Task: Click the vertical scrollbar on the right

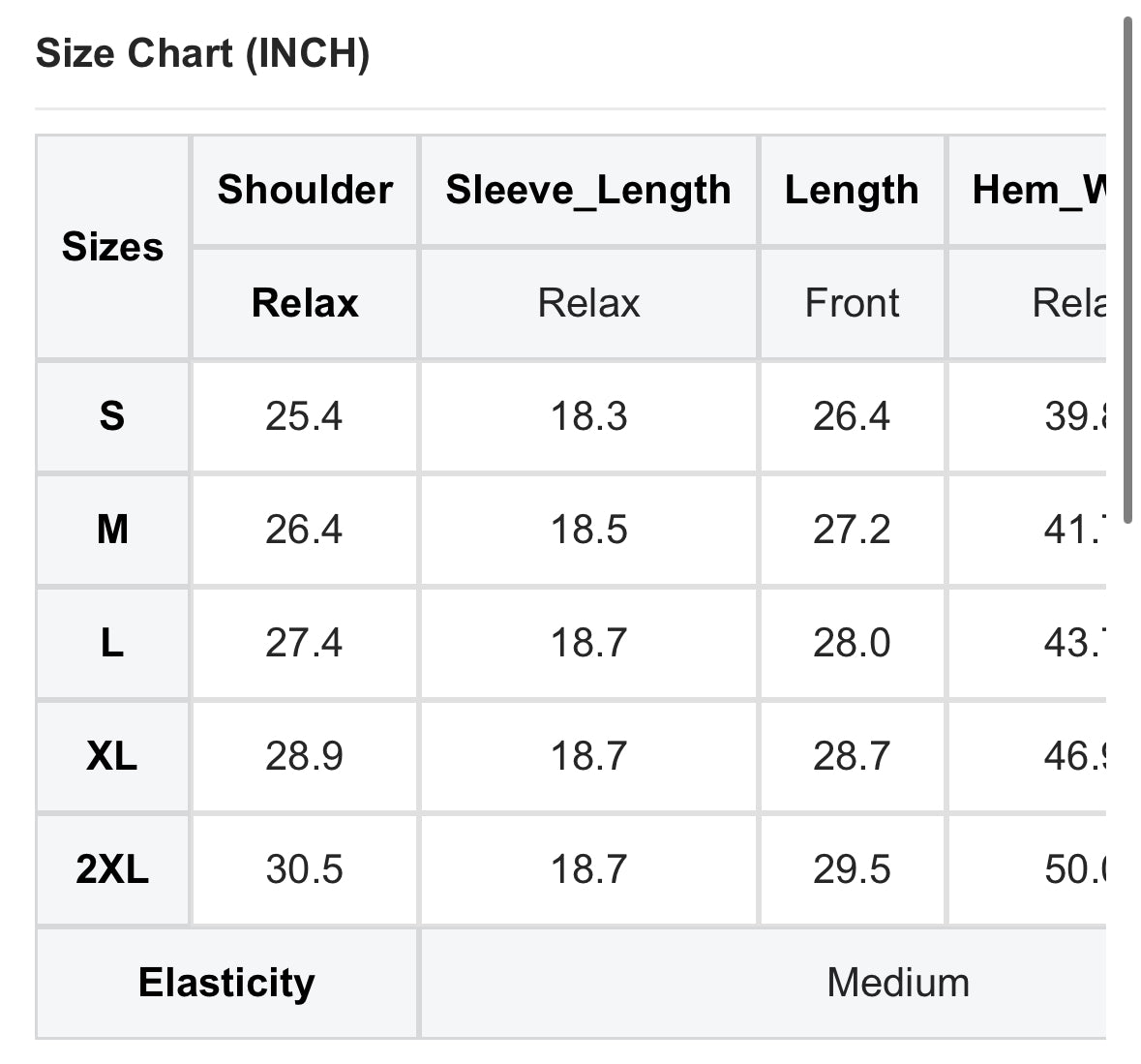Action: click(1127, 271)
